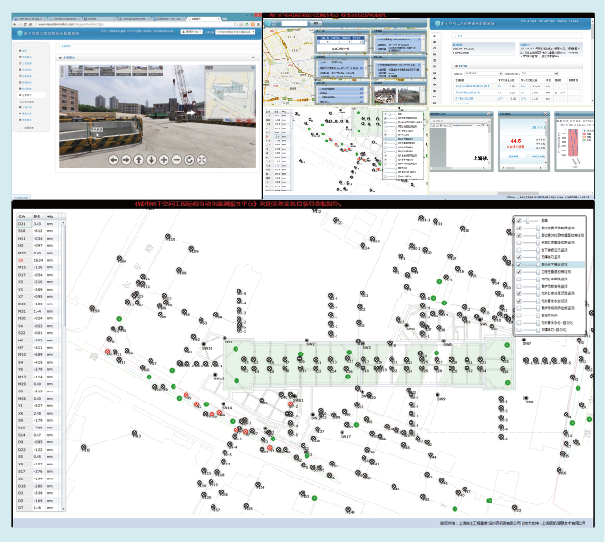
Task: Zoom in with the panorama plus icon
Action: [163, 159]
